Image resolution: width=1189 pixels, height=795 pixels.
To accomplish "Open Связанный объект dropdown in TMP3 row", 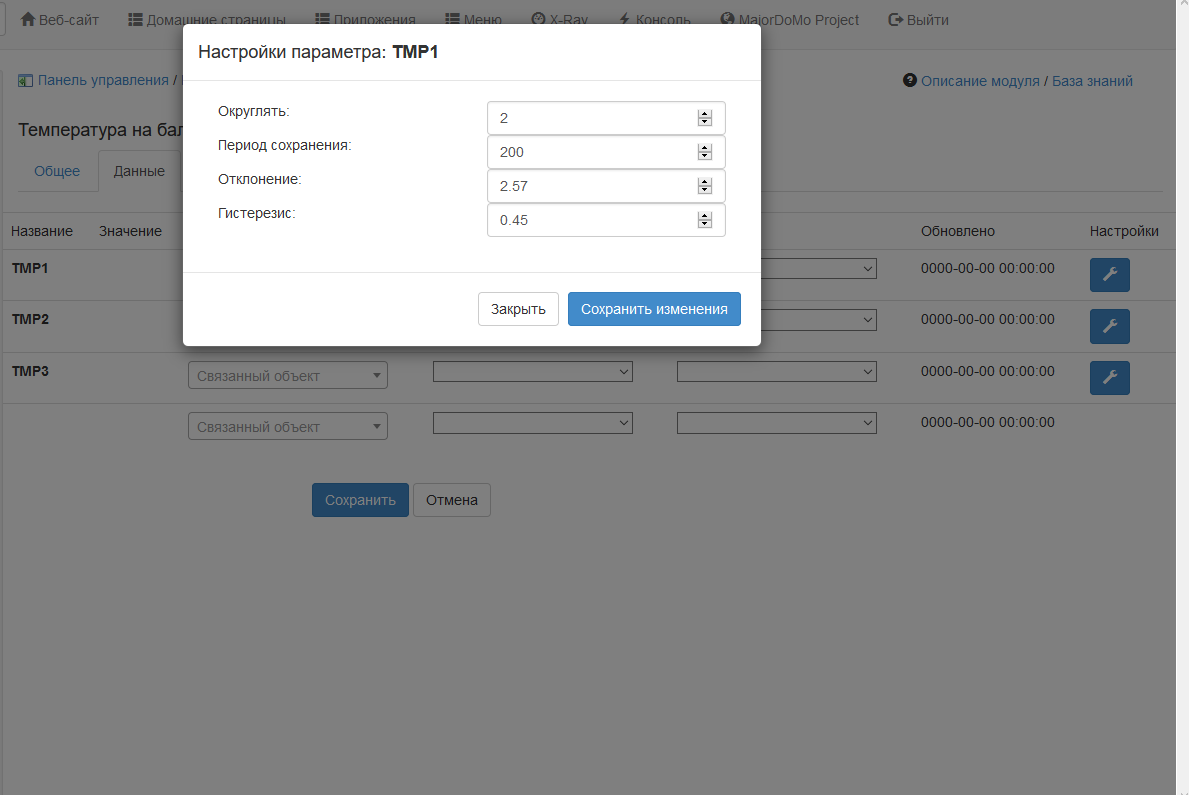I will tap(288, 376).
